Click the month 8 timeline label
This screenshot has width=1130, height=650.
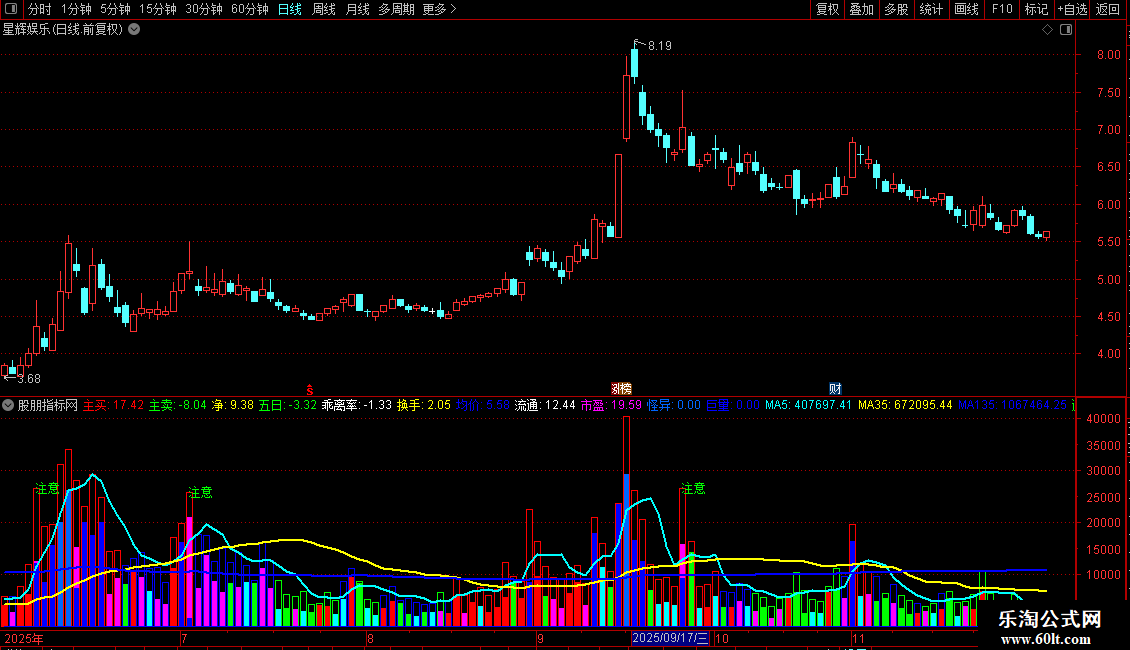tap(370, 638)
